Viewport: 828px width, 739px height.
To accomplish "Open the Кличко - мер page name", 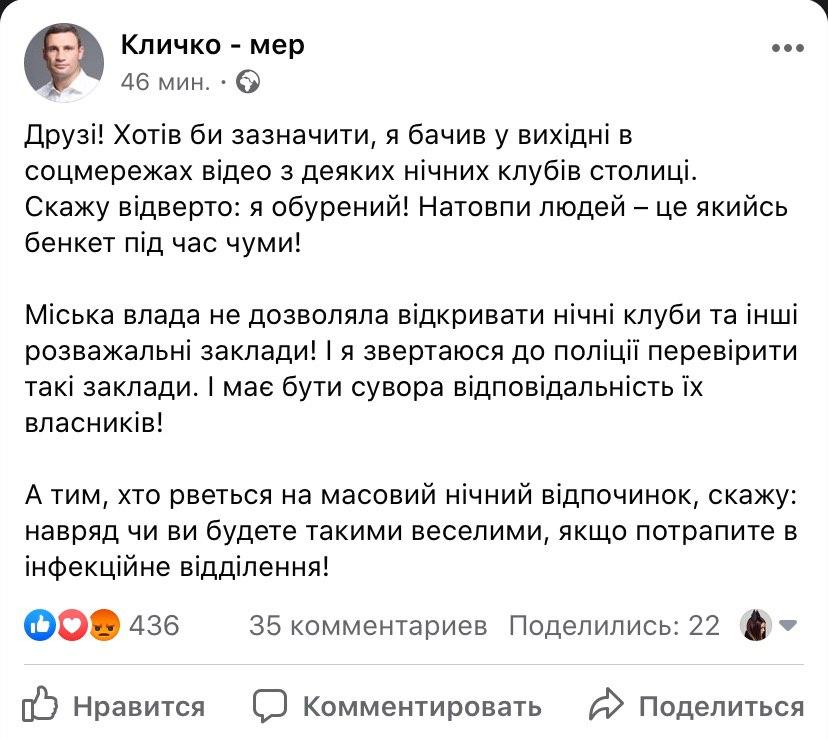I will (x=212, y=44).
